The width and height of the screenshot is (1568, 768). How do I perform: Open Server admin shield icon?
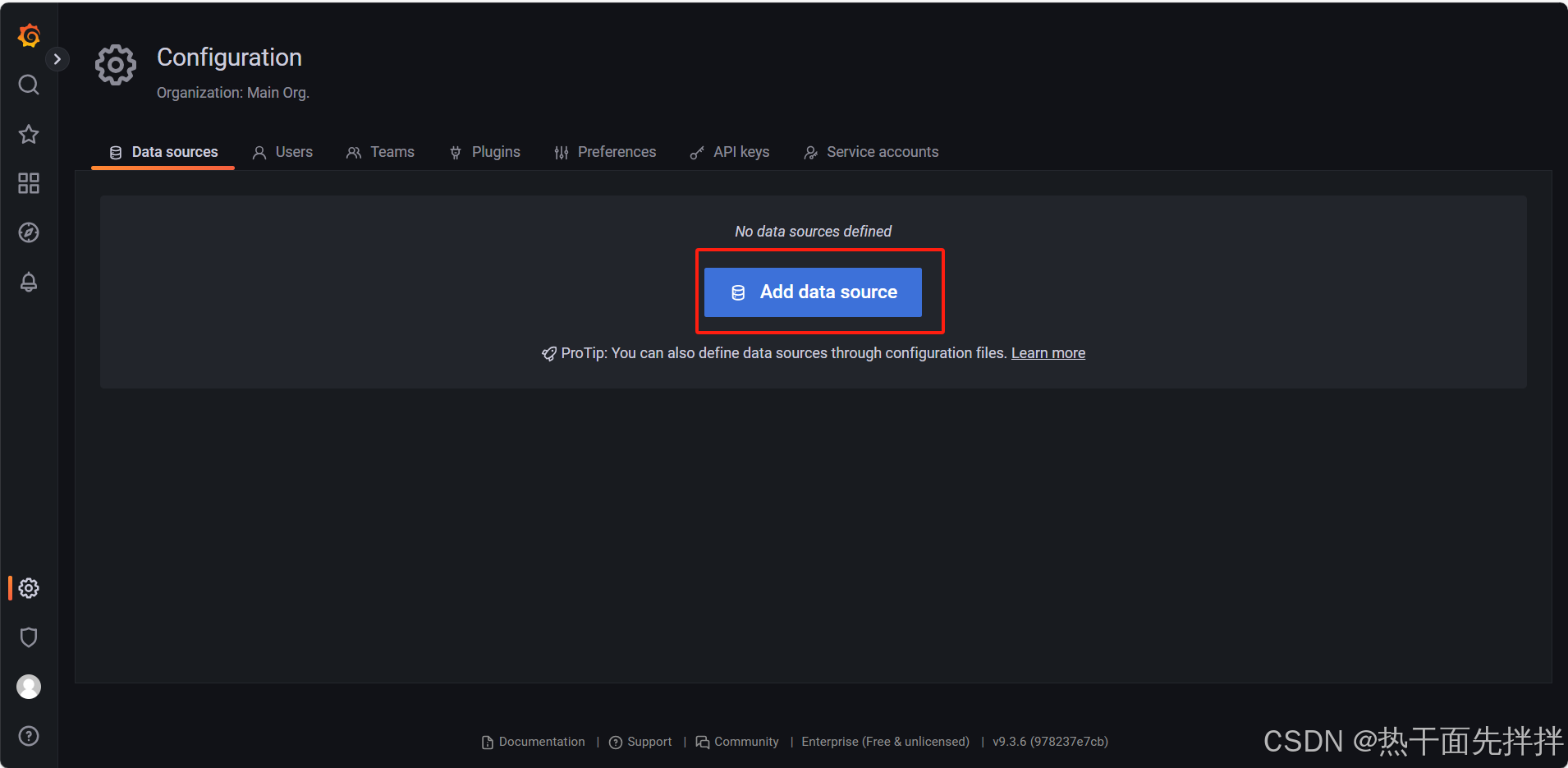(x=29, y=637)
